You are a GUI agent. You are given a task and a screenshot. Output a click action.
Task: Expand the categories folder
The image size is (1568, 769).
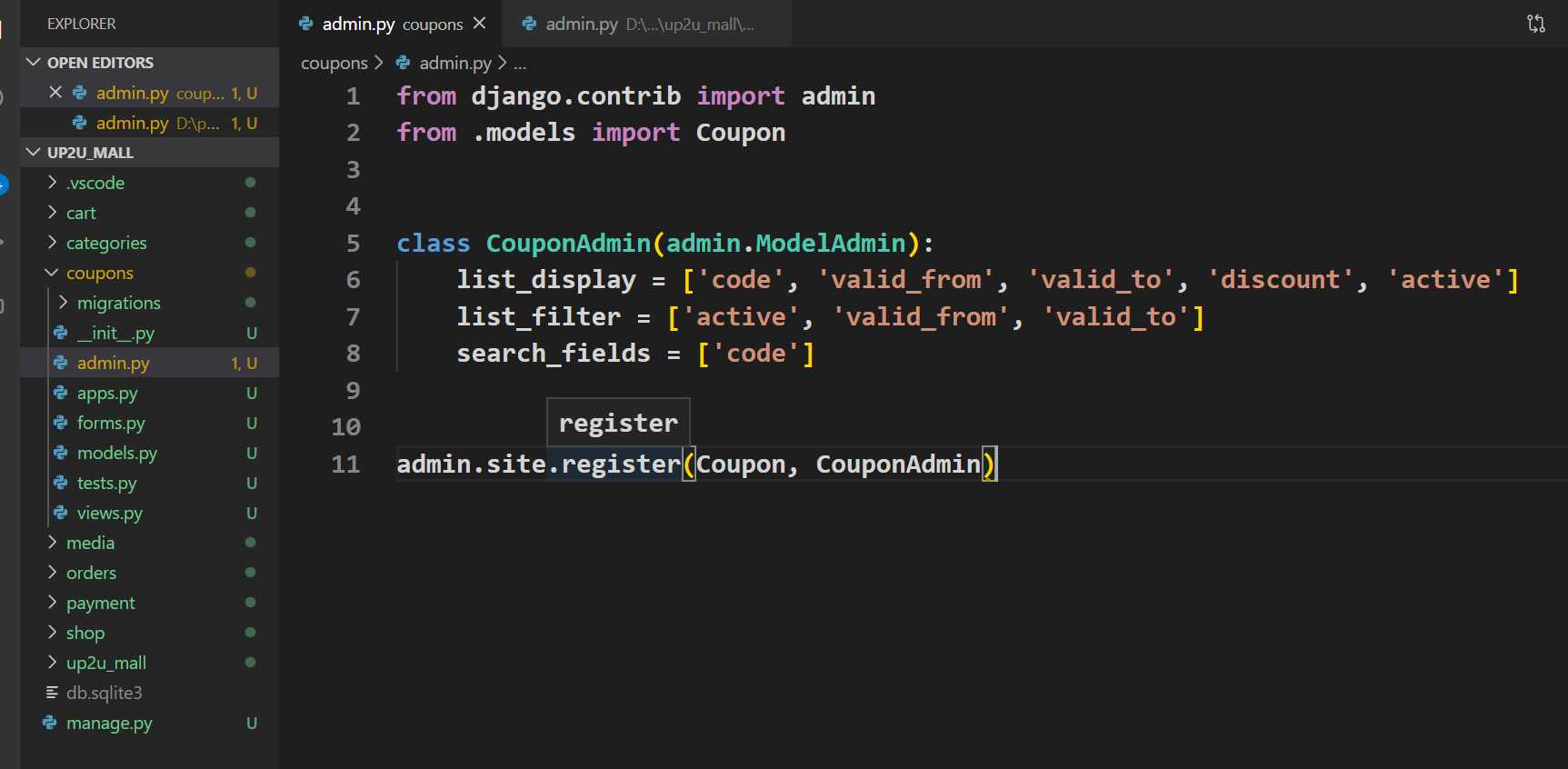click(150, 243)
